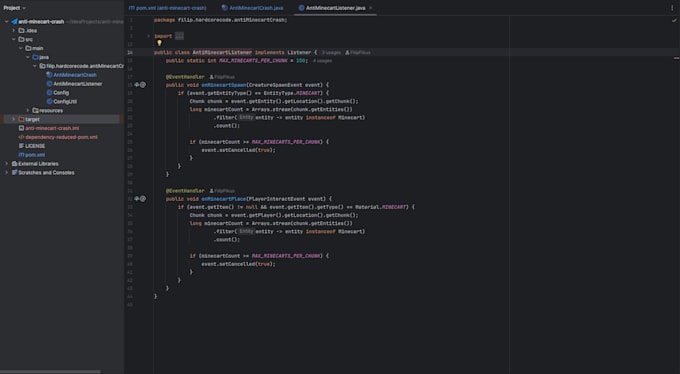Click author hint above onMinecartSpawn

click(222, 77)
